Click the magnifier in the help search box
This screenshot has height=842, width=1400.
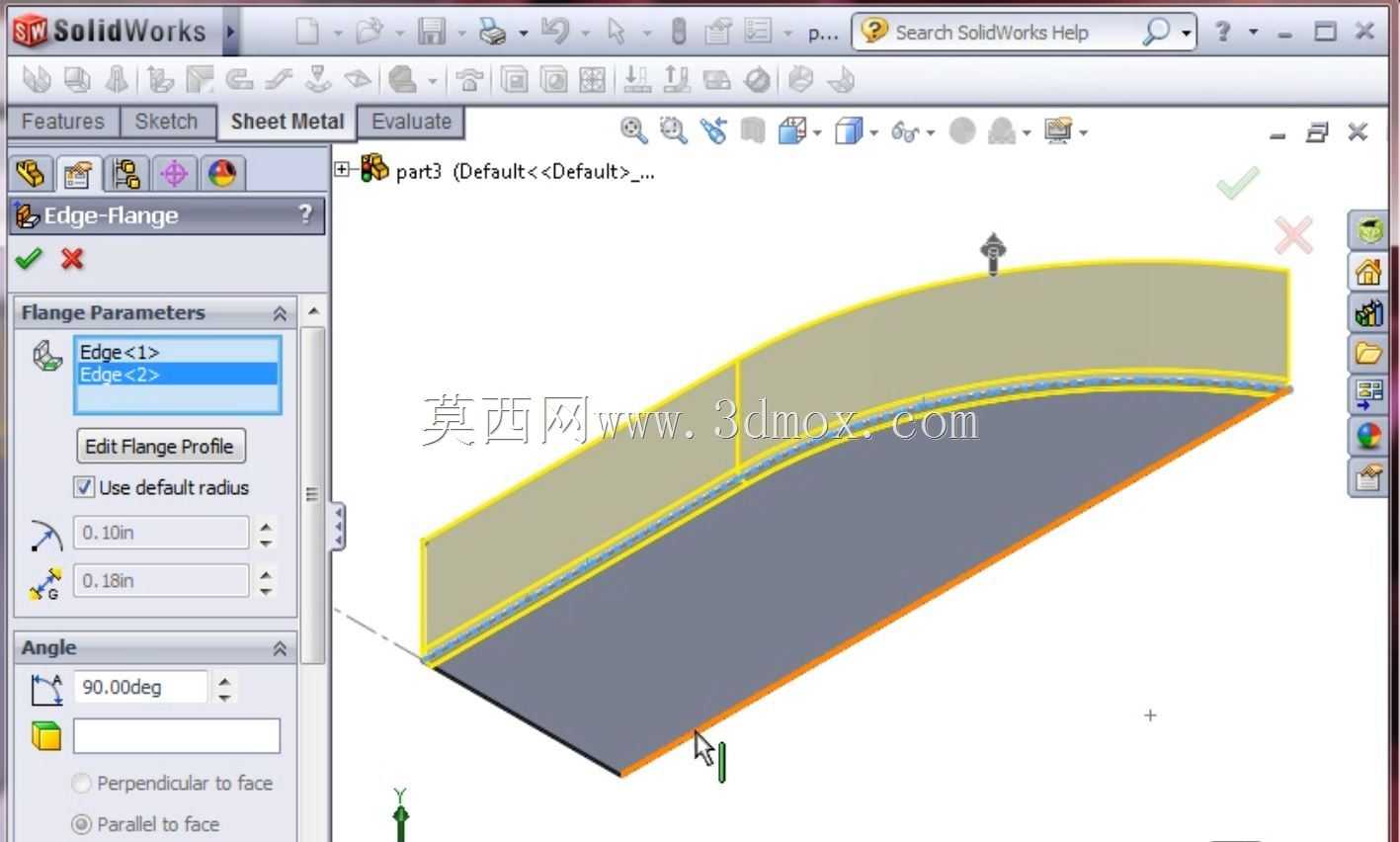pos(1155,32)
